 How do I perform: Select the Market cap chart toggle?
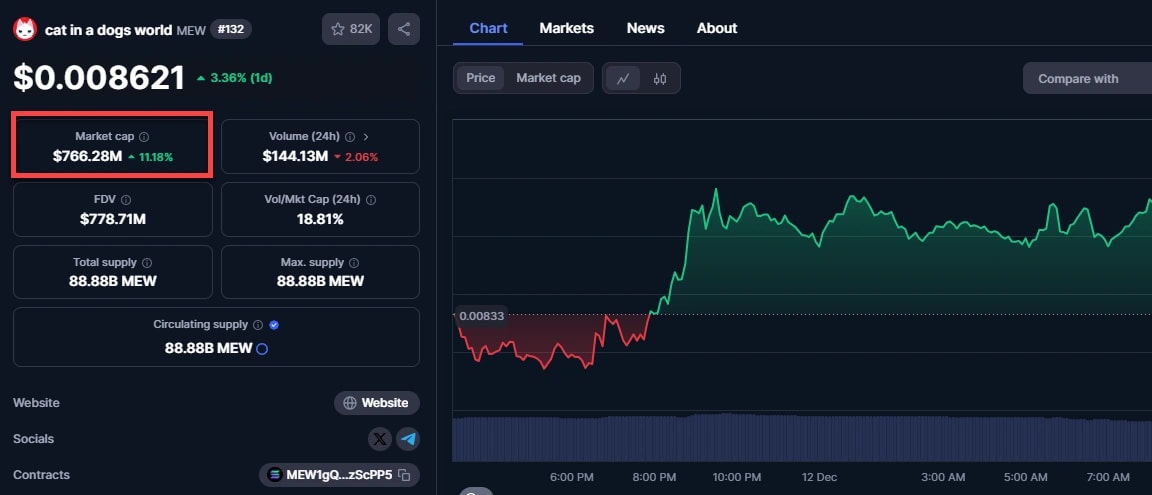pyautogui.click(x=548, y=78)
